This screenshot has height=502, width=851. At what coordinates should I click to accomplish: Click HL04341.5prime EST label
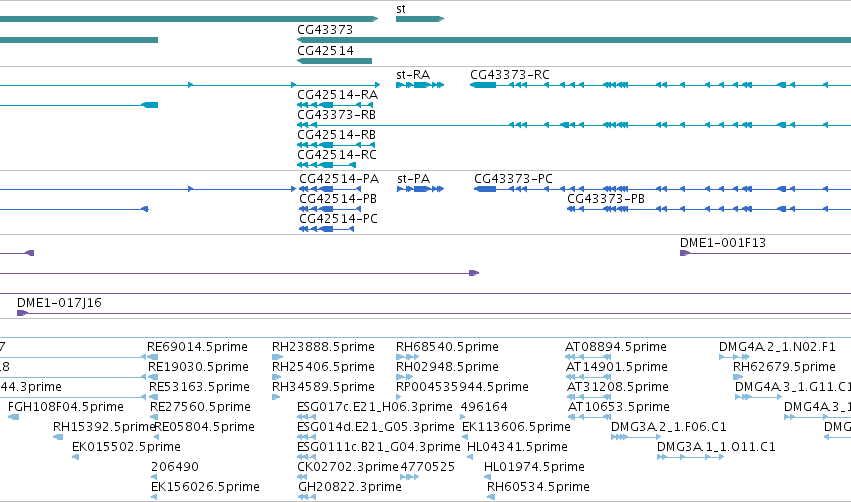point(518,447)
